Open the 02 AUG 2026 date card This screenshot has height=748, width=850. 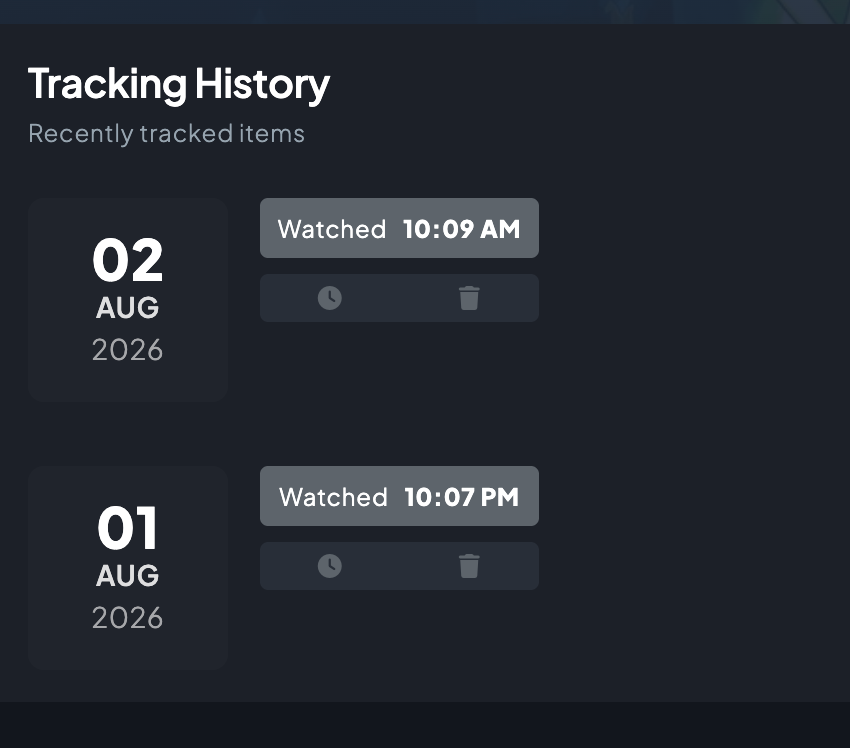[128, 300]
